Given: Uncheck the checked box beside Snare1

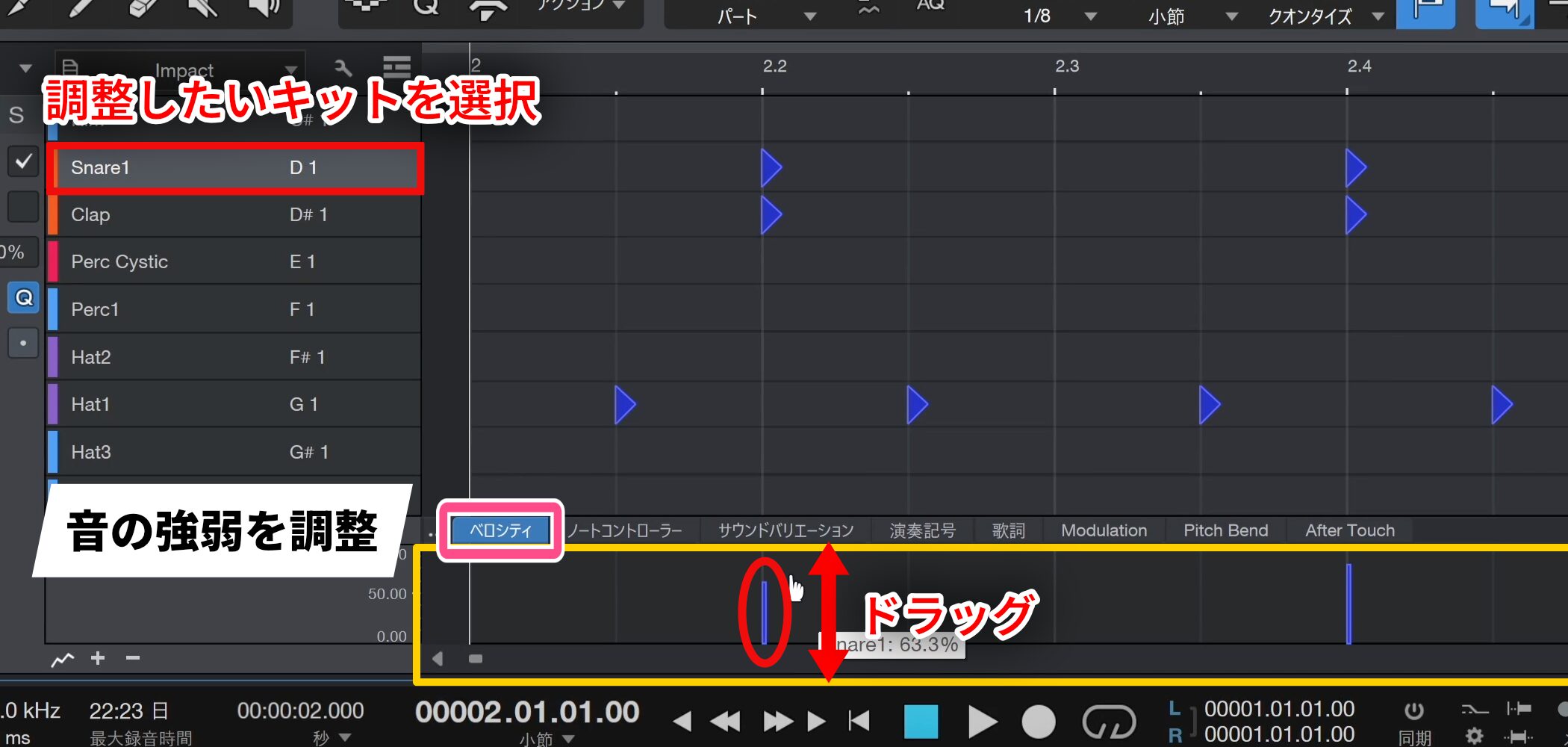Looking at the screenshot, I should pos(23,161).
